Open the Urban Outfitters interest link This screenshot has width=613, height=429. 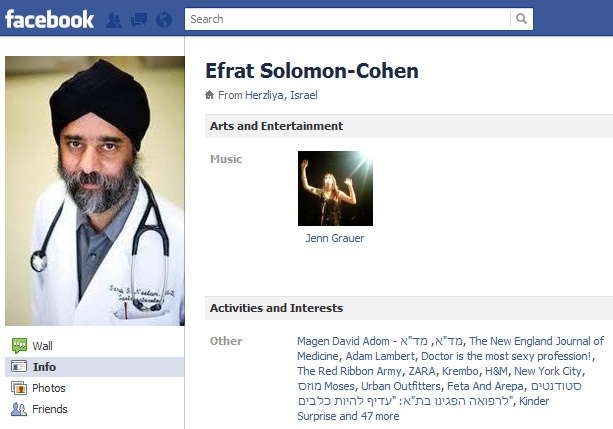[401, 386]
